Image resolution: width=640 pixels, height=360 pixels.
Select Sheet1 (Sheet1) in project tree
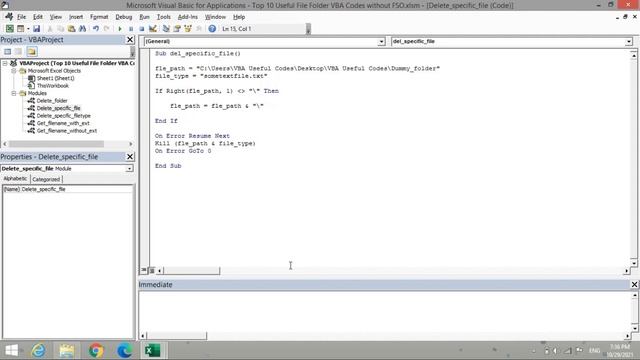(x=56, y=78)
